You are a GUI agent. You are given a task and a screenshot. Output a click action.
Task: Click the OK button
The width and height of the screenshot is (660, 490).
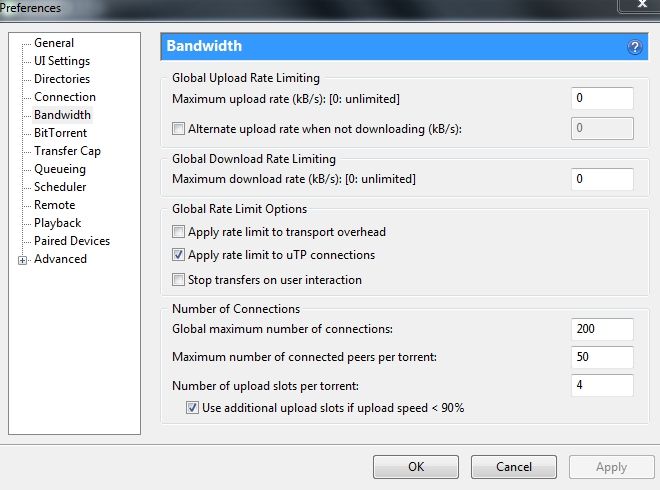[416, 467]
